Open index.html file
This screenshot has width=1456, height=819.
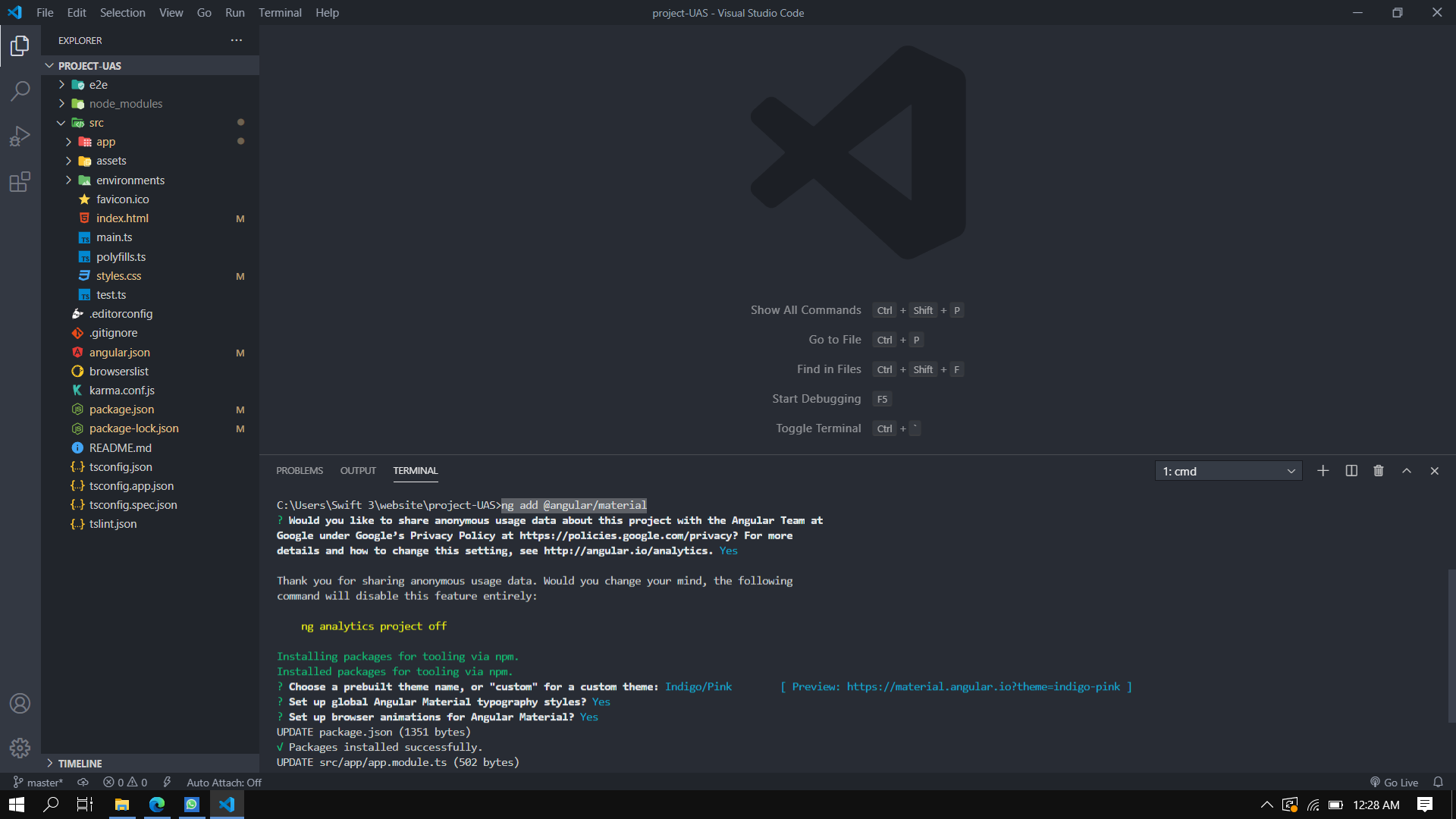point(150,218)
